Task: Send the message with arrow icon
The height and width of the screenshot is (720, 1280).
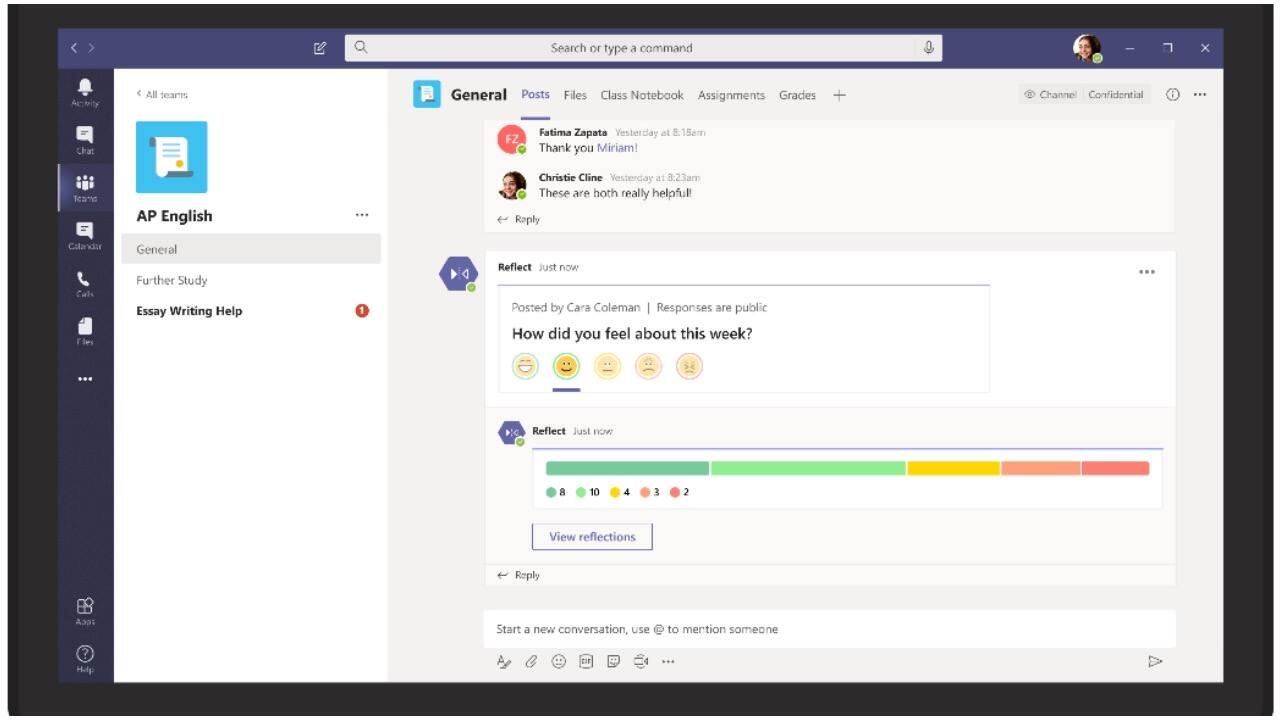Action: (x=1155, y=661)
